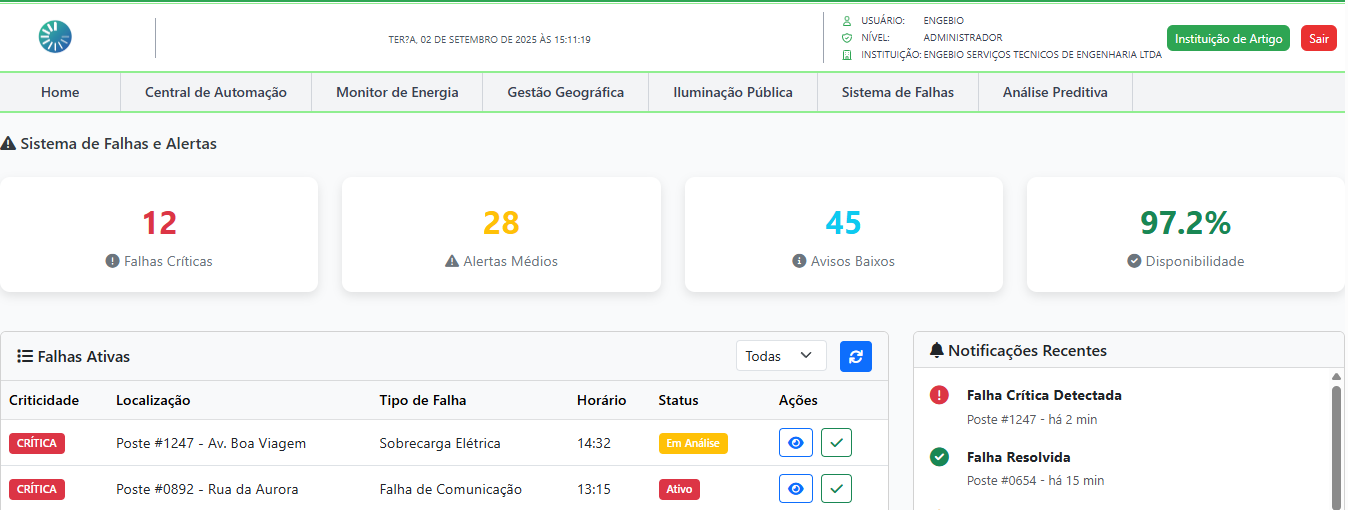Refresh the Falhas Ativas list

click(855, 356)
